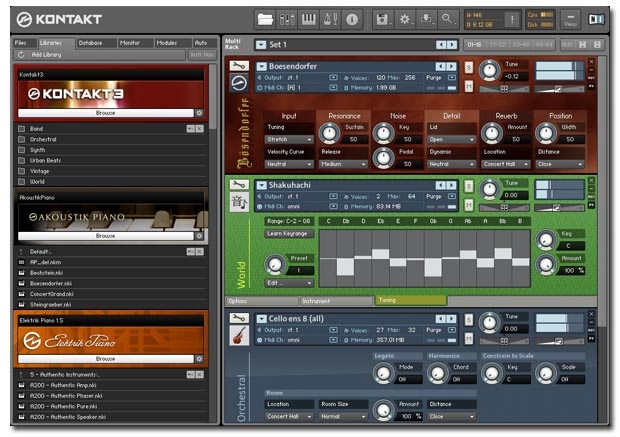Toggle the output mixer icon in toolbar
This screenshot has width=620, height=437.
point(287,19)
